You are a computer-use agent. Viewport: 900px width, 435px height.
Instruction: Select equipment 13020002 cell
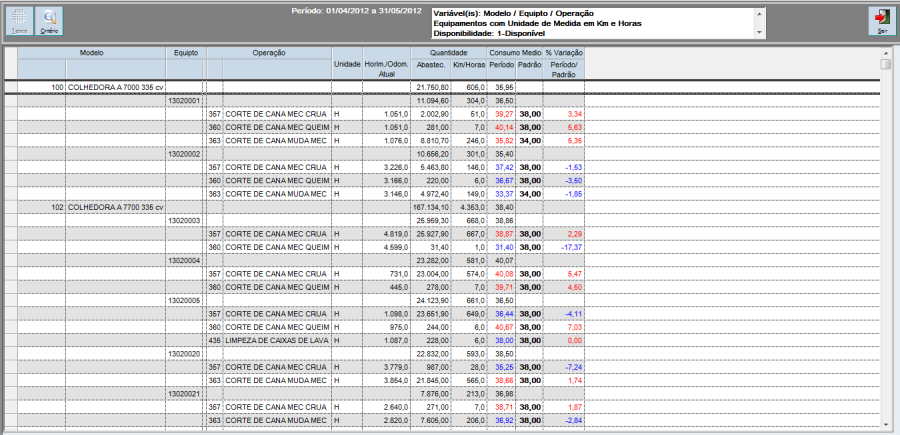point(184,154)
